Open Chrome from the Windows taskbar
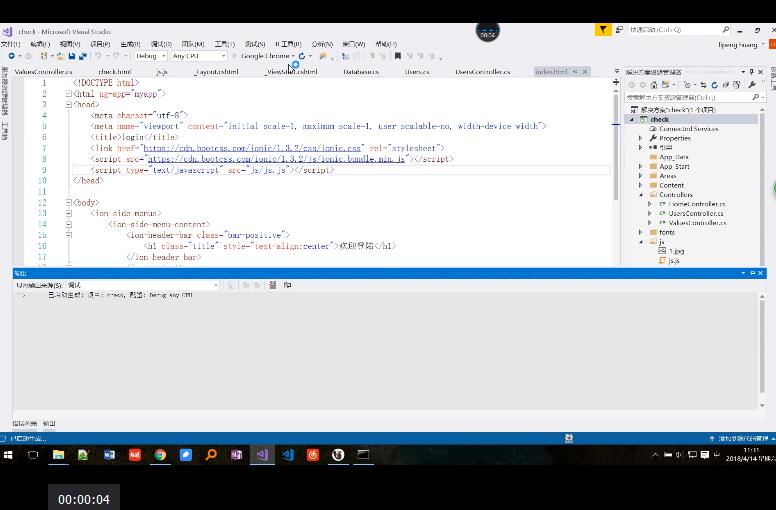 pyautogui.click(x=160, y=455)
